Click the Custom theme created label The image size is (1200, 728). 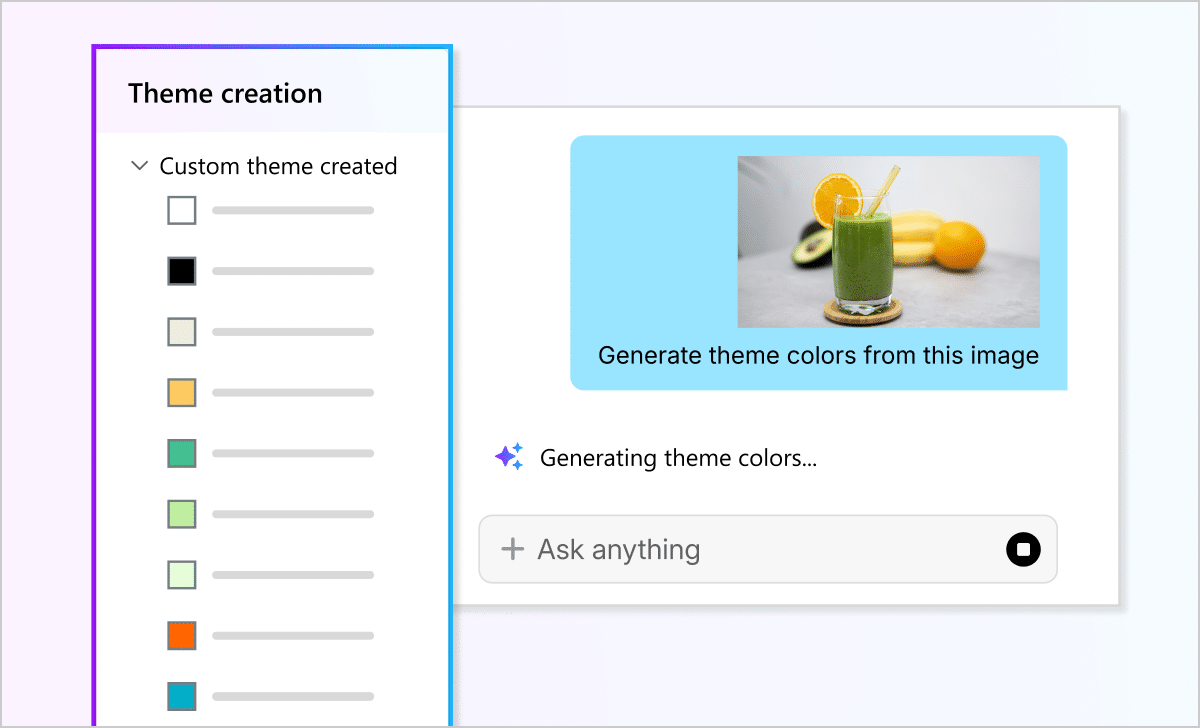pos(278,166)
